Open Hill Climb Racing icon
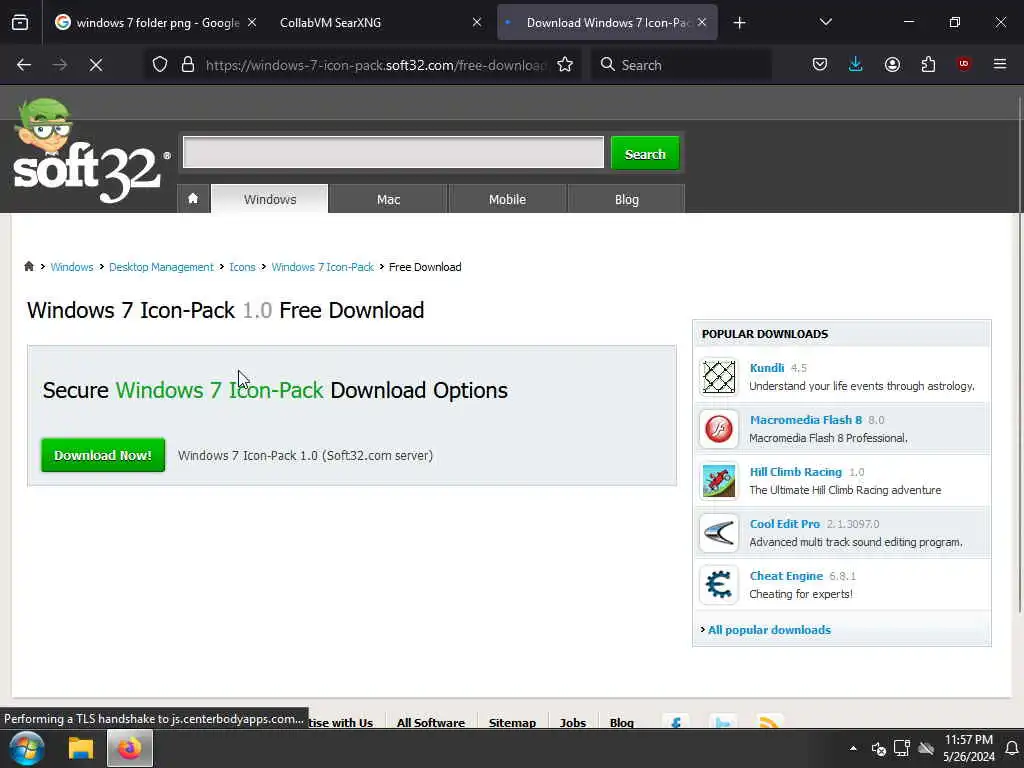Image resolution: width=1024 pixels, height=768 pixels. tap(718, 481)
